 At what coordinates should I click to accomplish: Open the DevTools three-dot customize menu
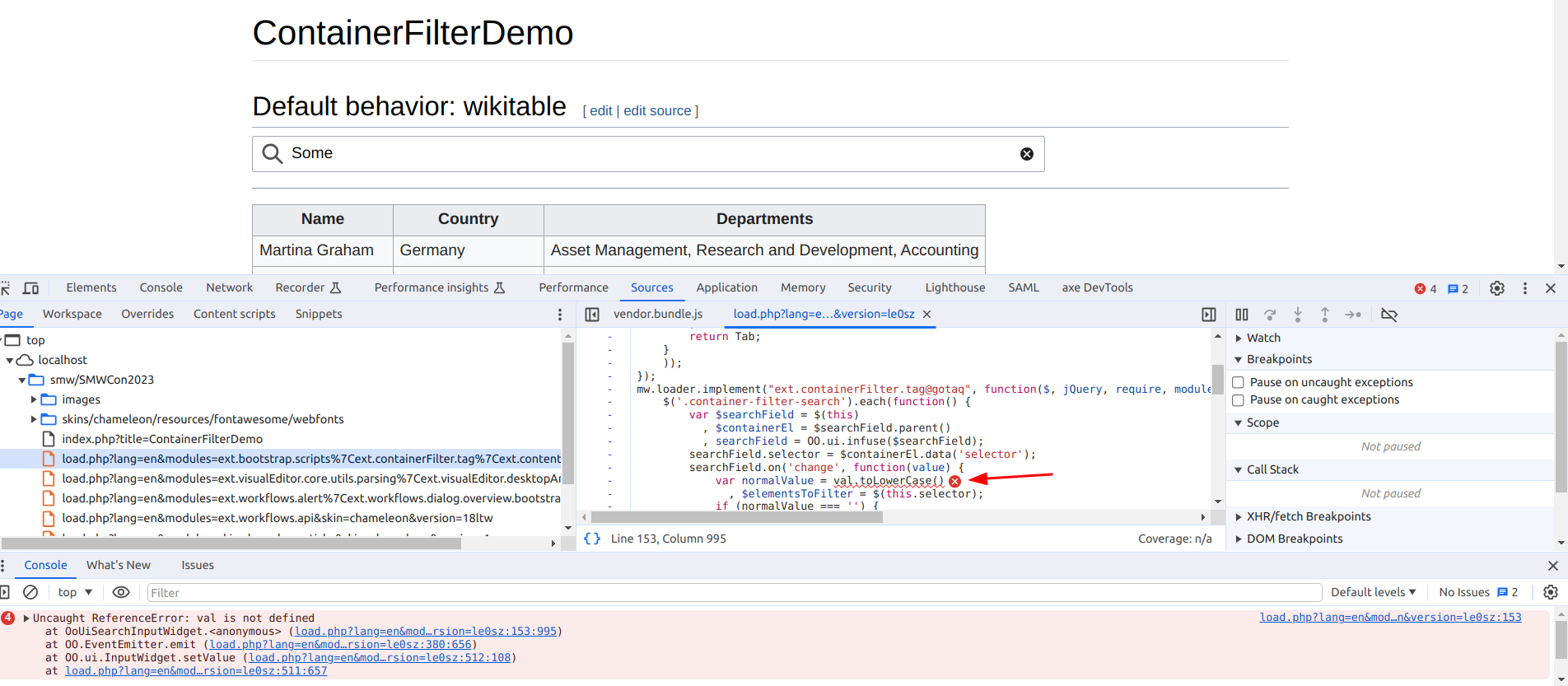tap(1525, 288)
